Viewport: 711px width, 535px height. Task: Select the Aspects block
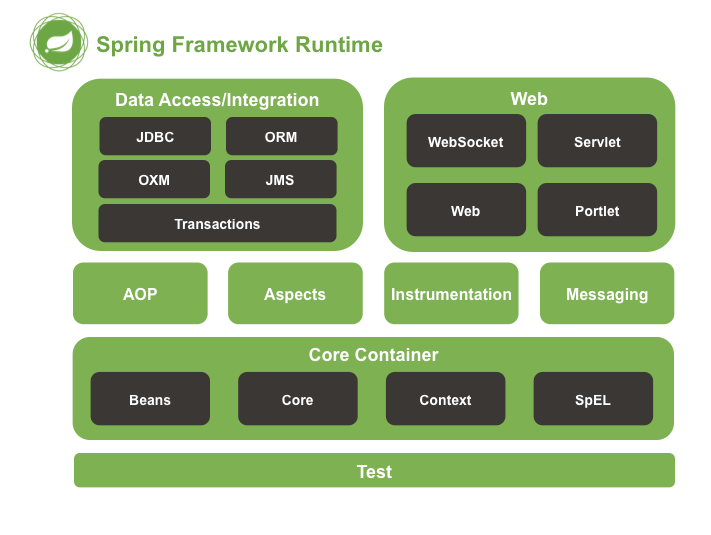tap(295, 293)
